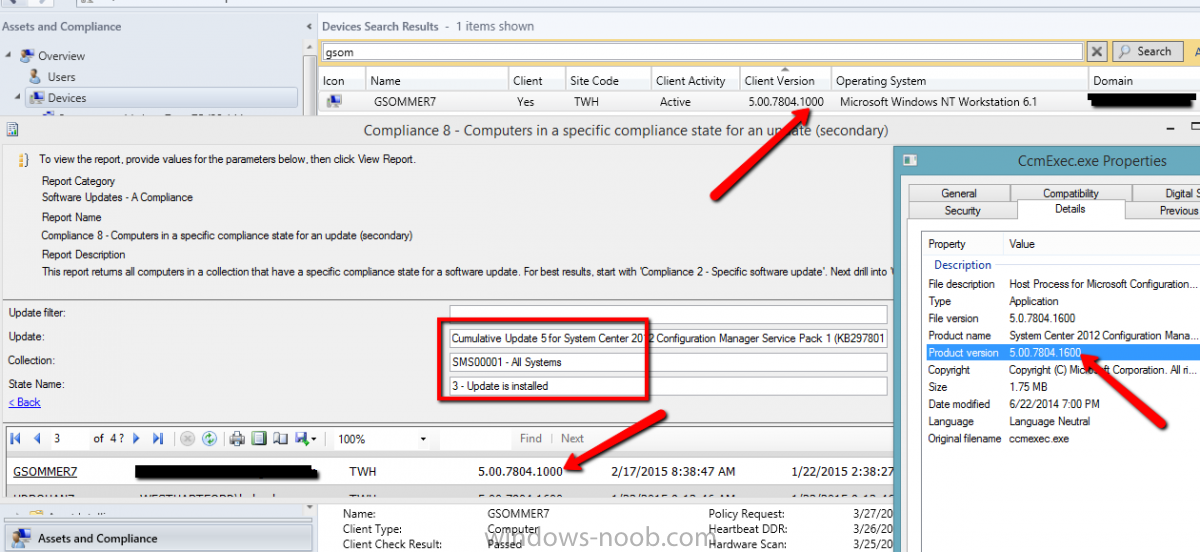Viewport: 1200px width, 552px height.
Task: Open the Collection parameter field
Action: click(x=668, y=362)
